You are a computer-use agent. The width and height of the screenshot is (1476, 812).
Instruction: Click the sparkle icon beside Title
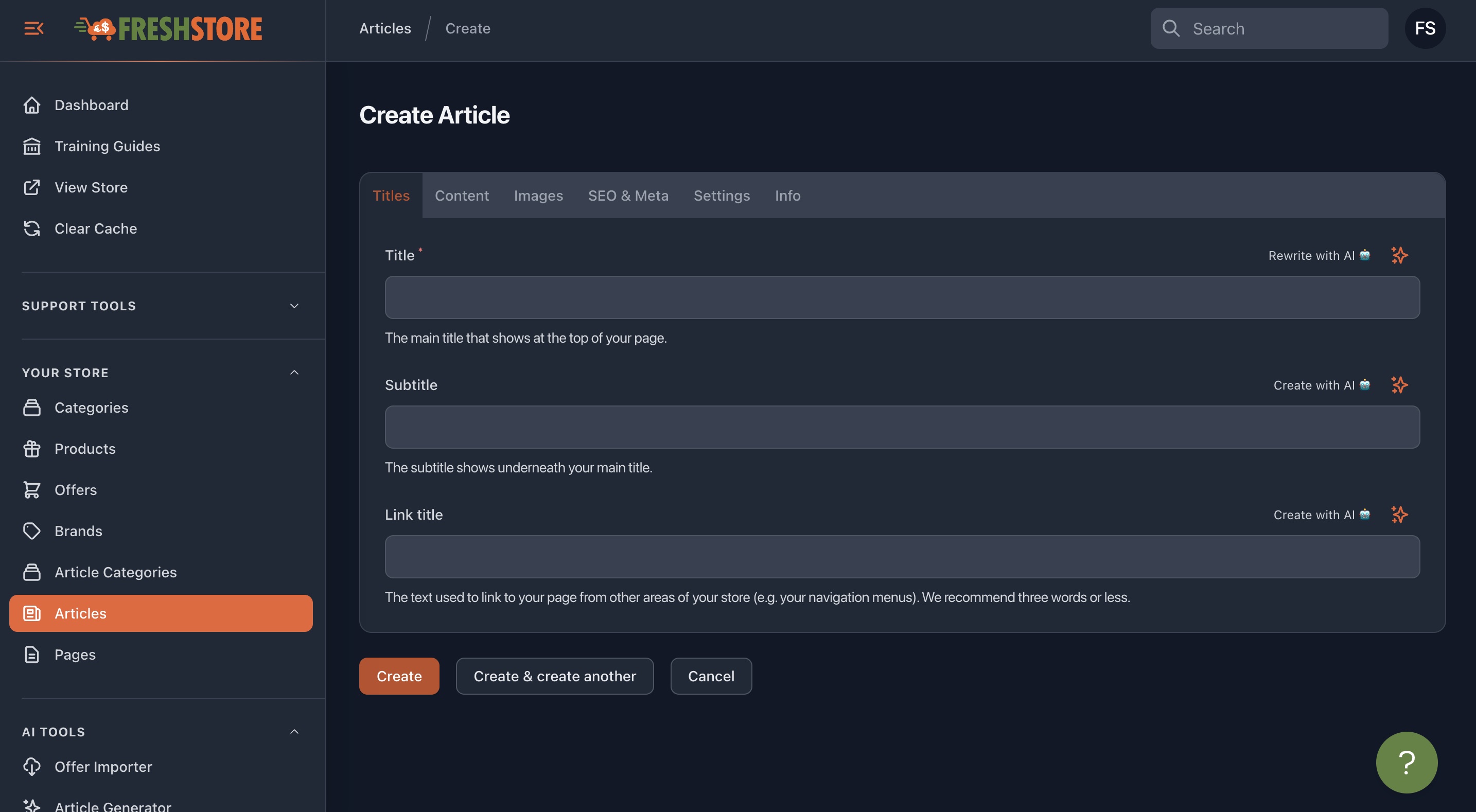(1399, 256)
